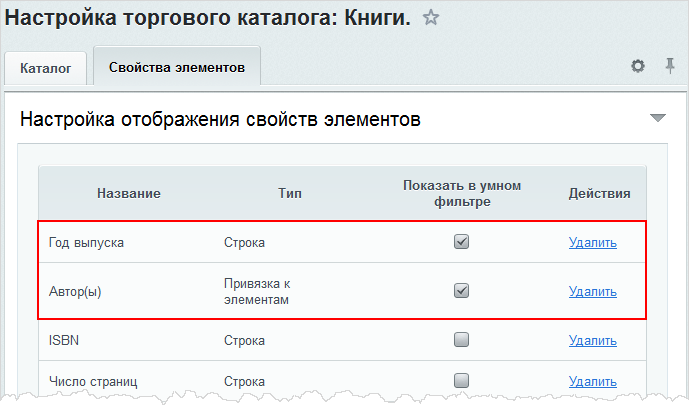The width and height of the screenshot is (689, 407).
Task: Click the Настройка отображения свойств элементов heading
Action: tap(220, 119)
